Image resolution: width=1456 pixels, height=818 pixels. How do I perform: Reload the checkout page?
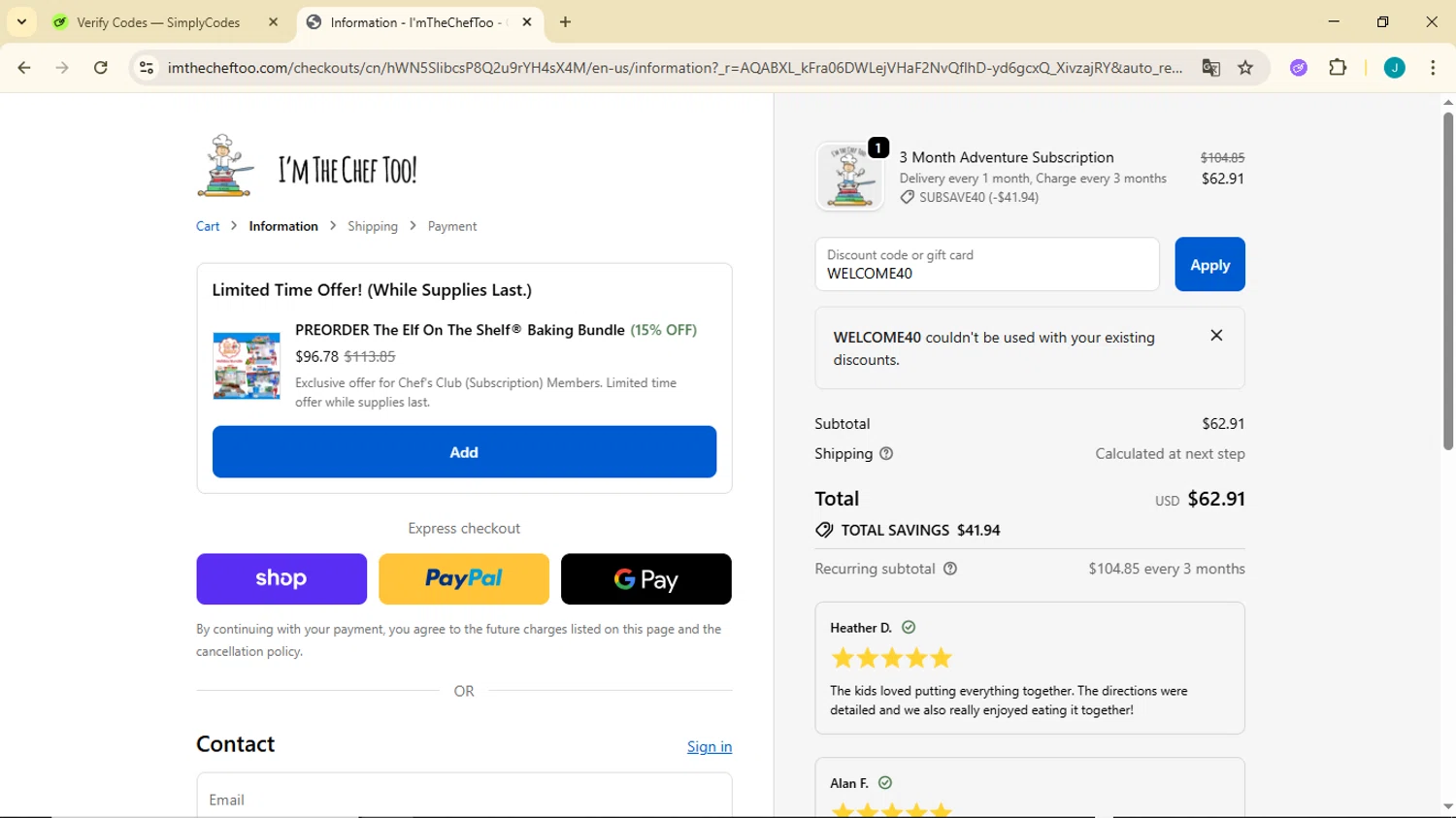101,68
